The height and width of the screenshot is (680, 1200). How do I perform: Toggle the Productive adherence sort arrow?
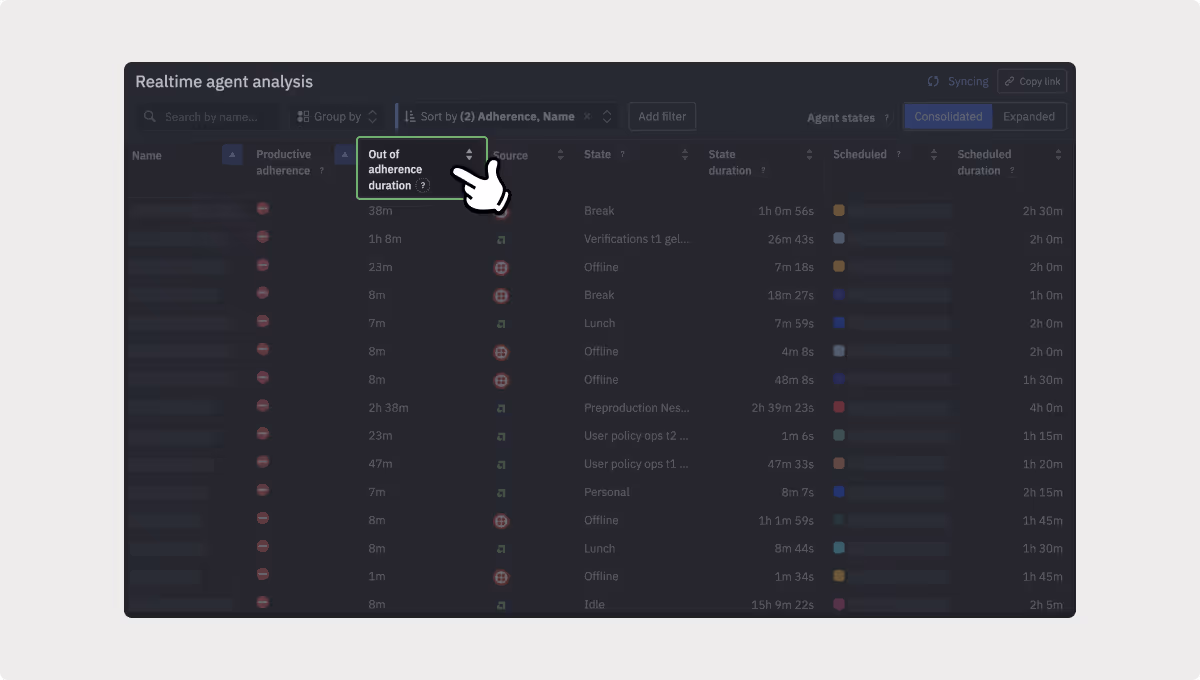(344, 155)
